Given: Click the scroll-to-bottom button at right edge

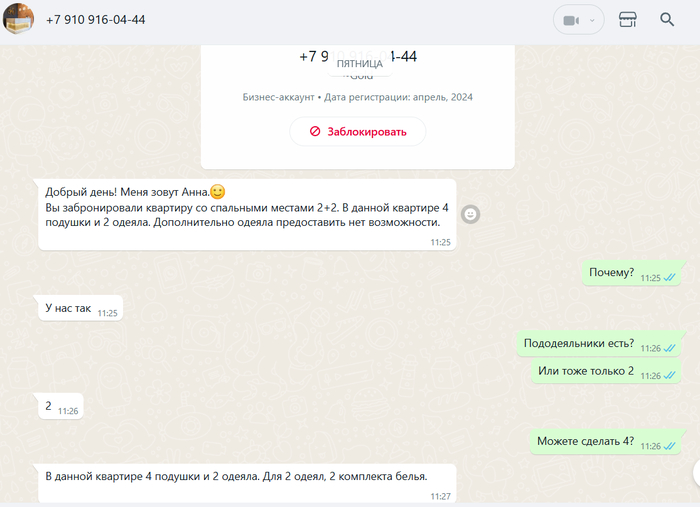Looking at the screenshot, I should click(695, 472).
